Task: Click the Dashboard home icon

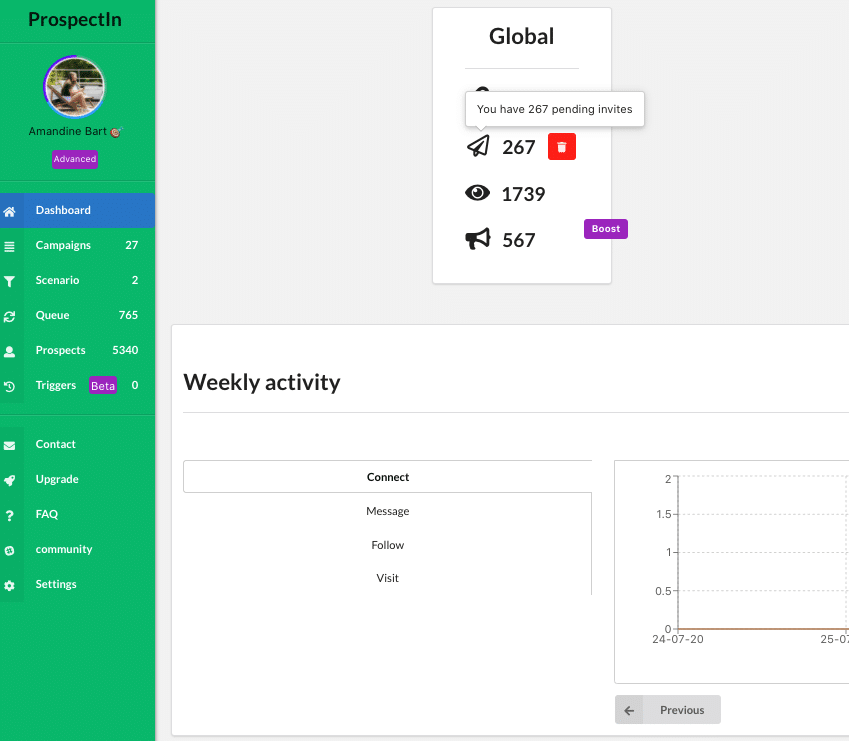Action: tap(9, 211)
